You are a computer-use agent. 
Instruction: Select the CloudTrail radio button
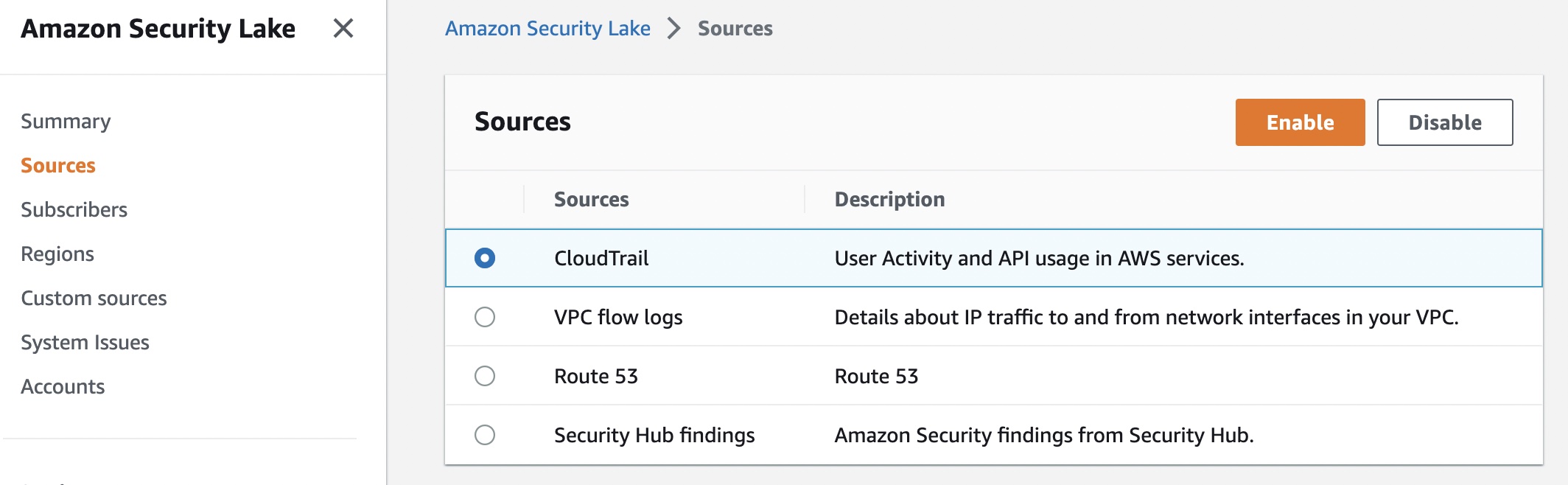pyautogui.click(x=485, y=258)
